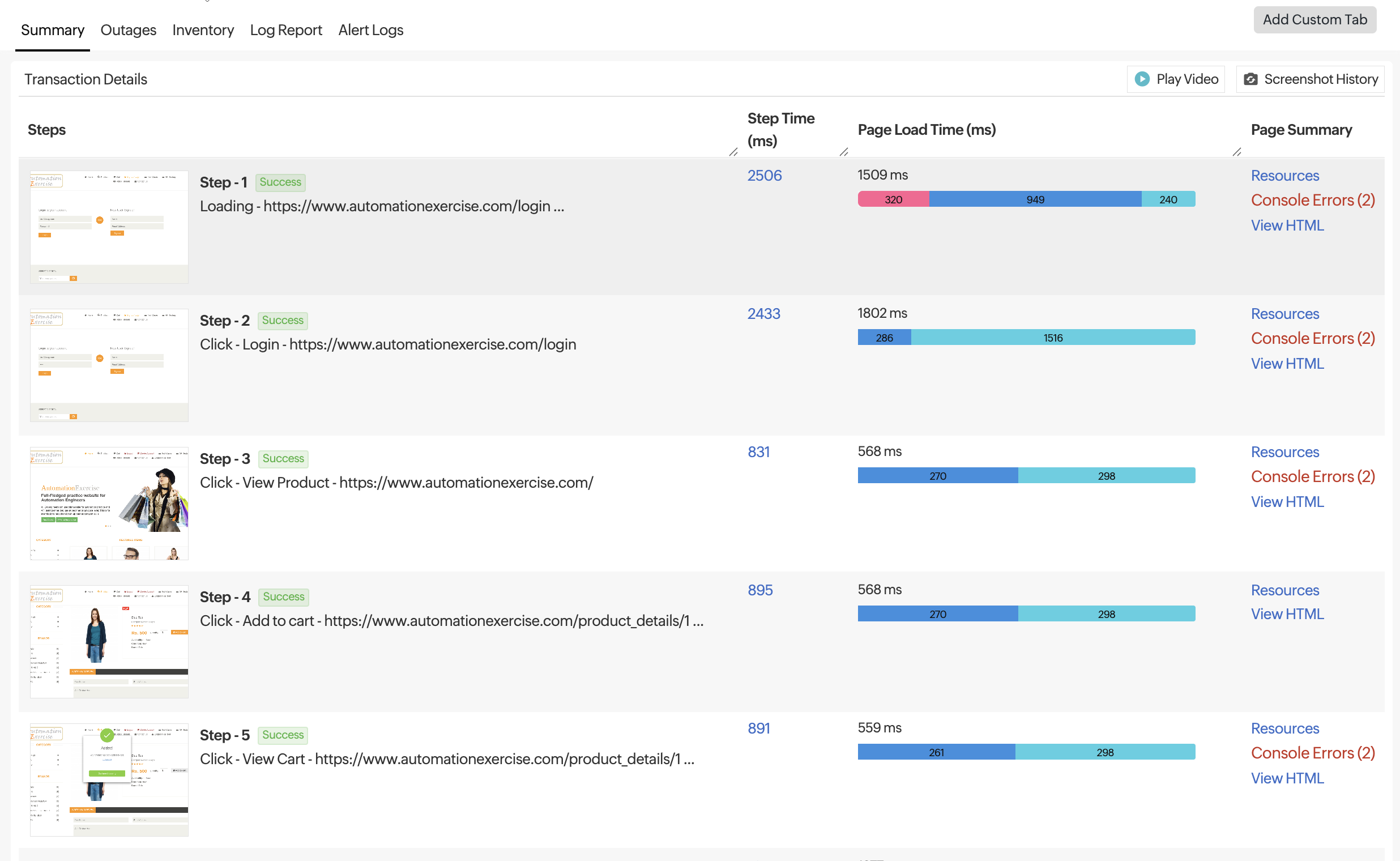Open Resources for Step 5

[x=1284, y=728]
